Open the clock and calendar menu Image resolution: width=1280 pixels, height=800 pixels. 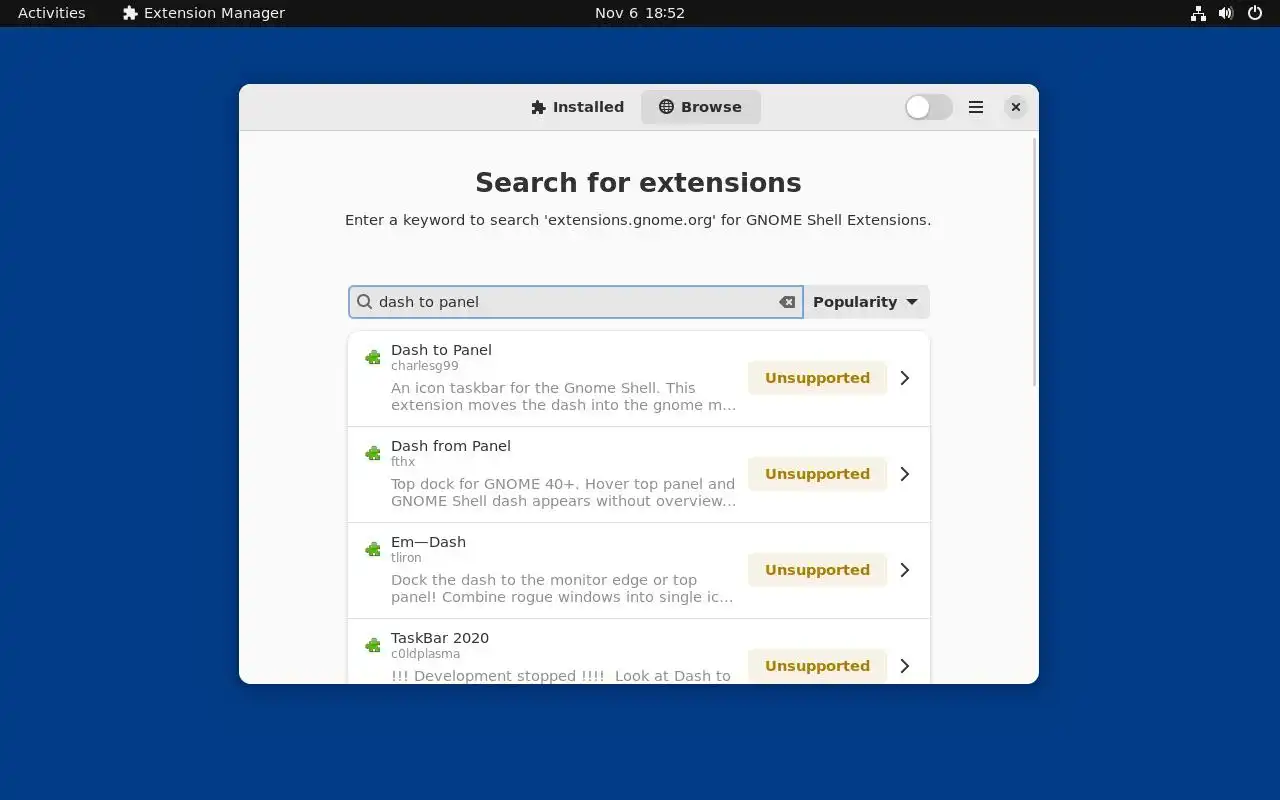coord(640,13)
